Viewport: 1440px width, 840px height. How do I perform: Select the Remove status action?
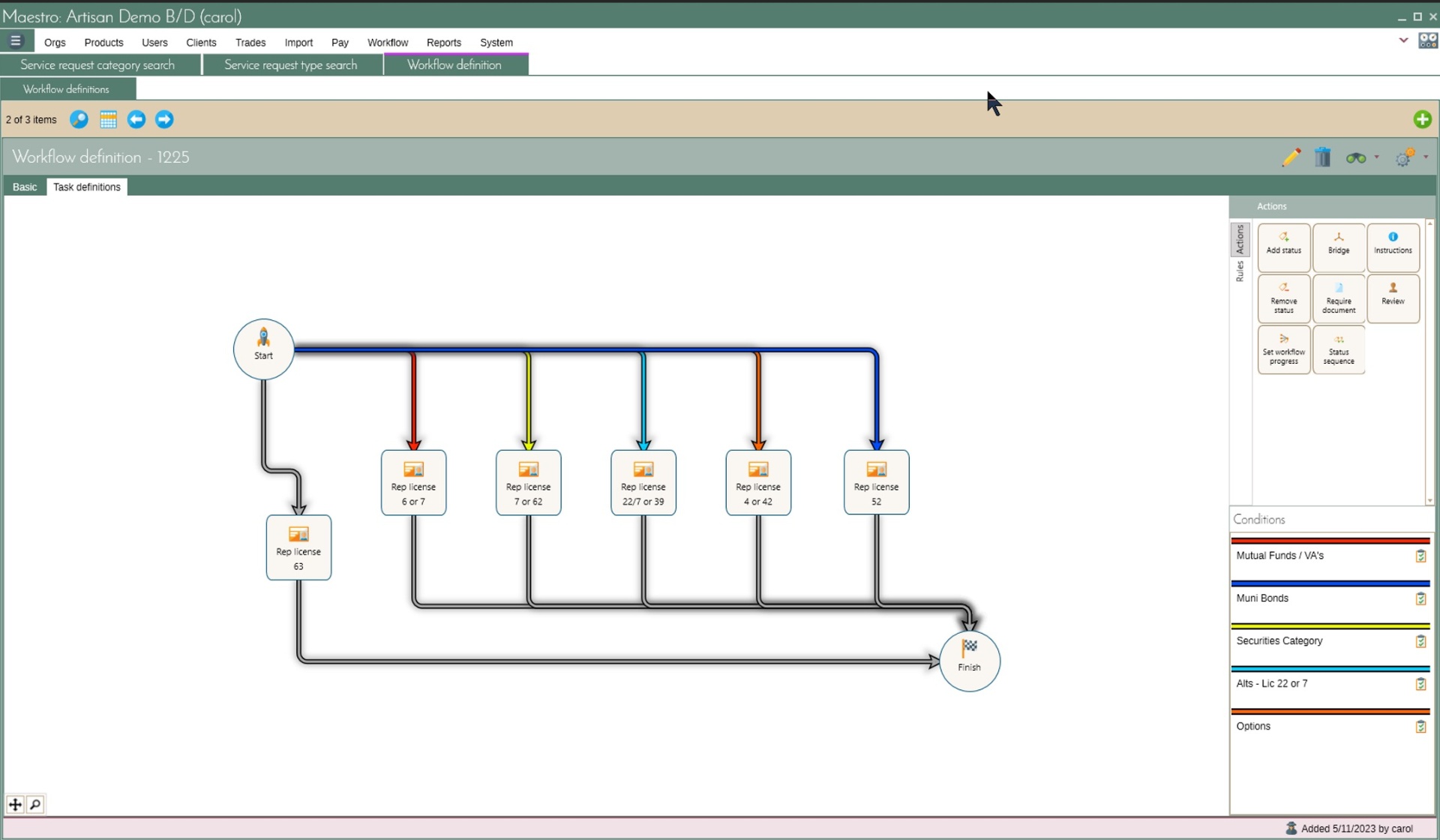[x=1283, y=298]
